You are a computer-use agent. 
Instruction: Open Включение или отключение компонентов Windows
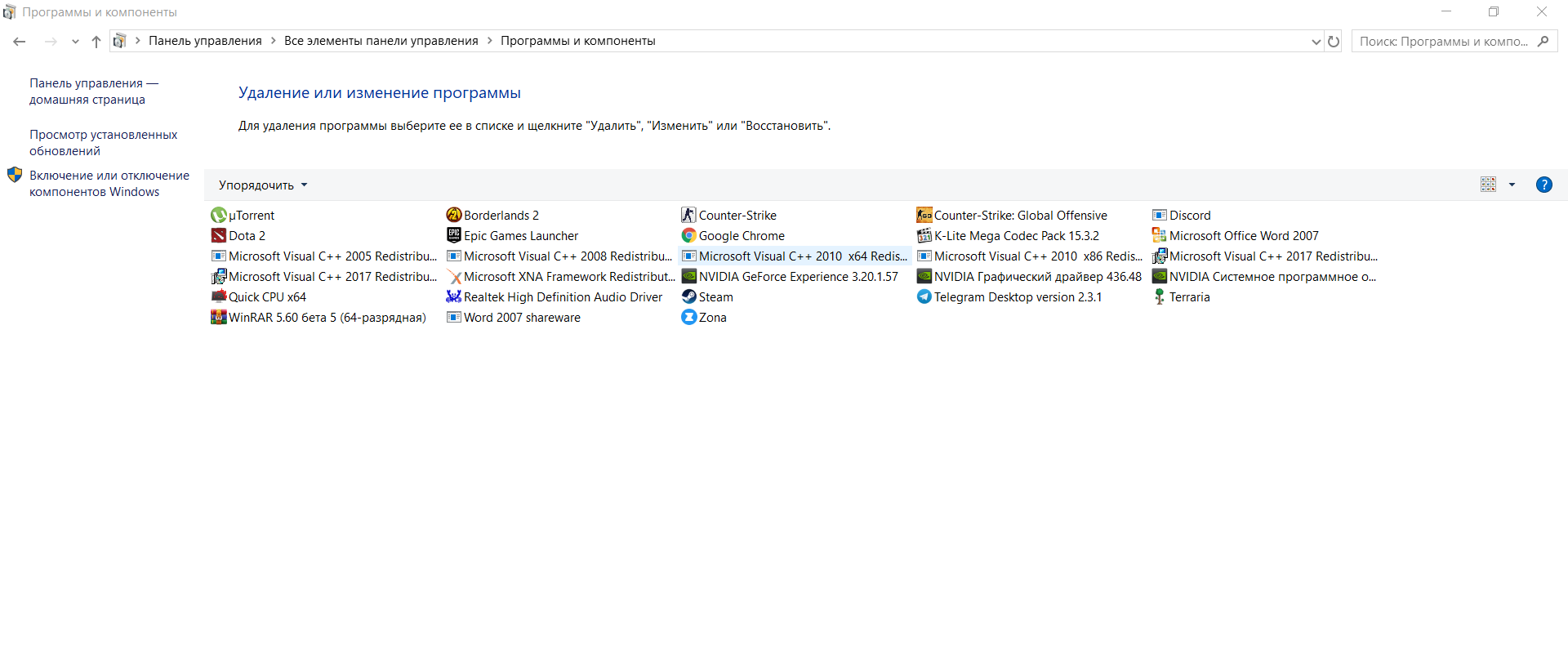coord(109,184)
